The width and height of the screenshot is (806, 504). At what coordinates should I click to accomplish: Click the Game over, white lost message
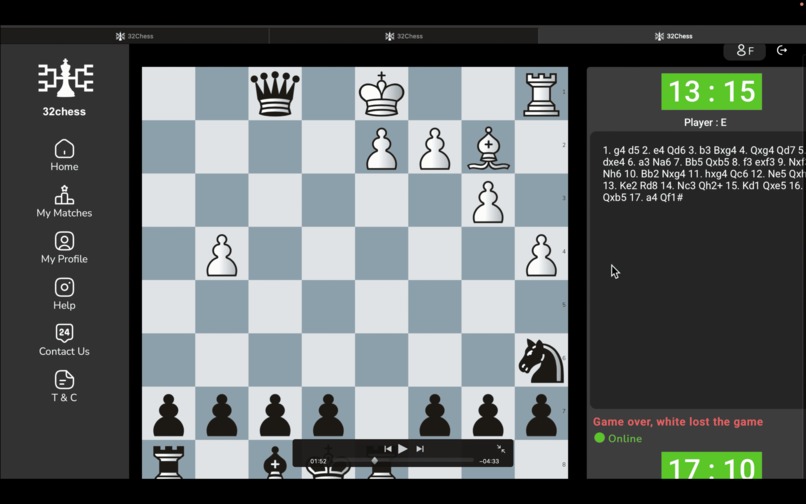pos(677,422)
